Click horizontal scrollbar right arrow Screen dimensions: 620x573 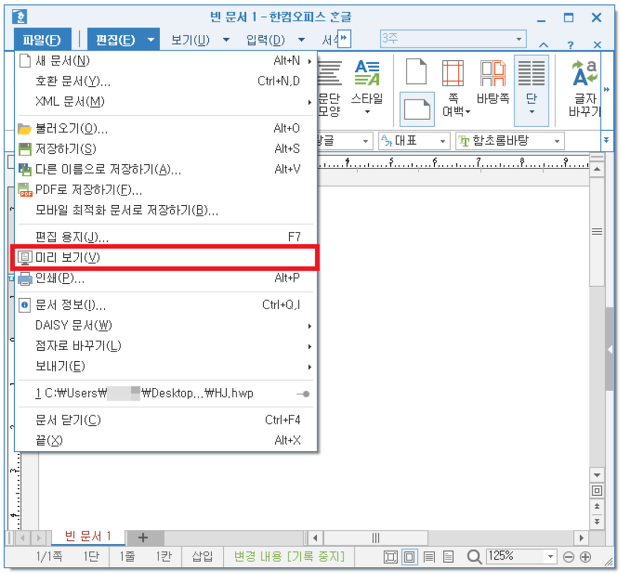[581, 537]
